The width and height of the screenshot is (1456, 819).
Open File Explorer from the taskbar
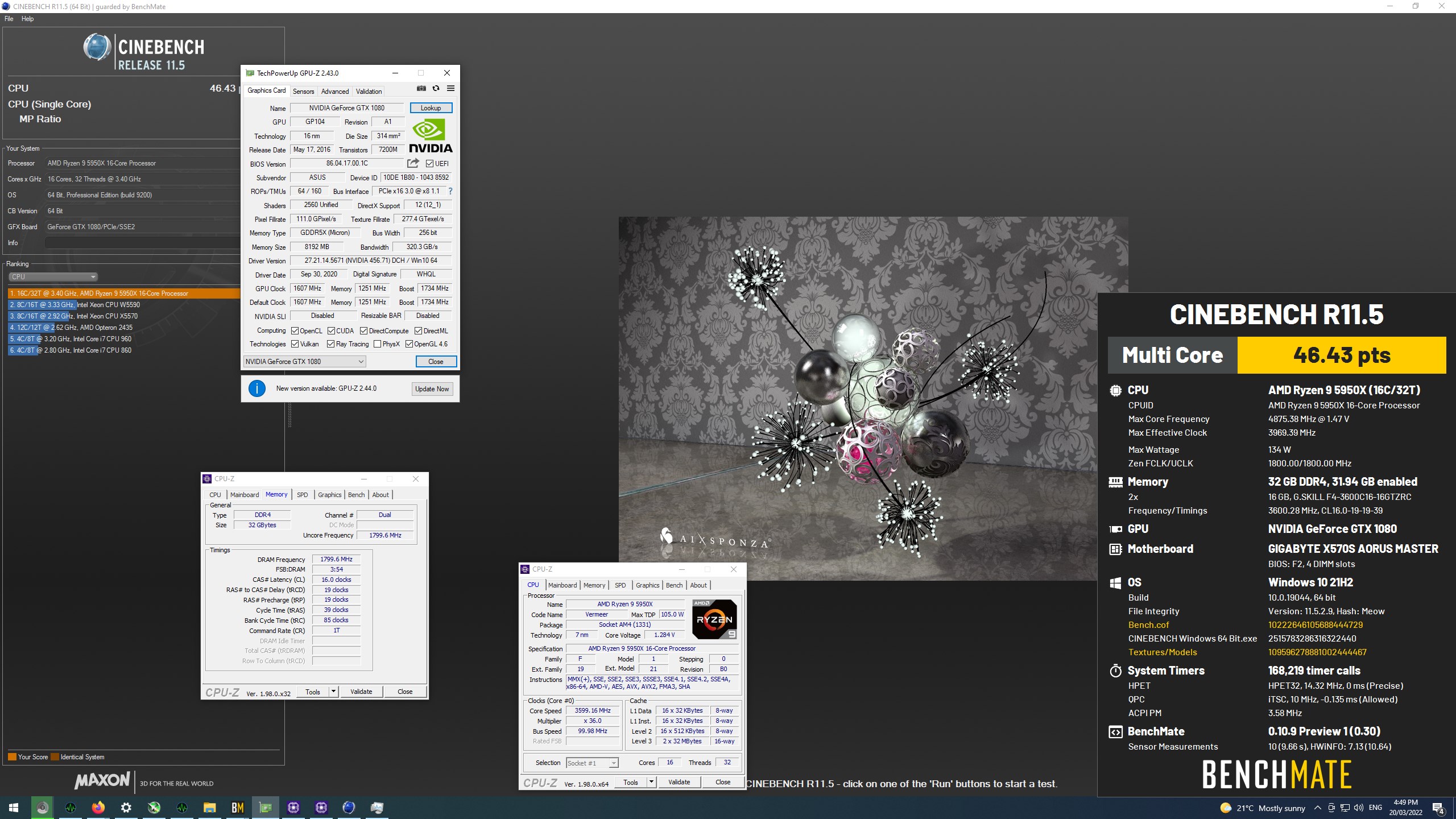point(209,808)
